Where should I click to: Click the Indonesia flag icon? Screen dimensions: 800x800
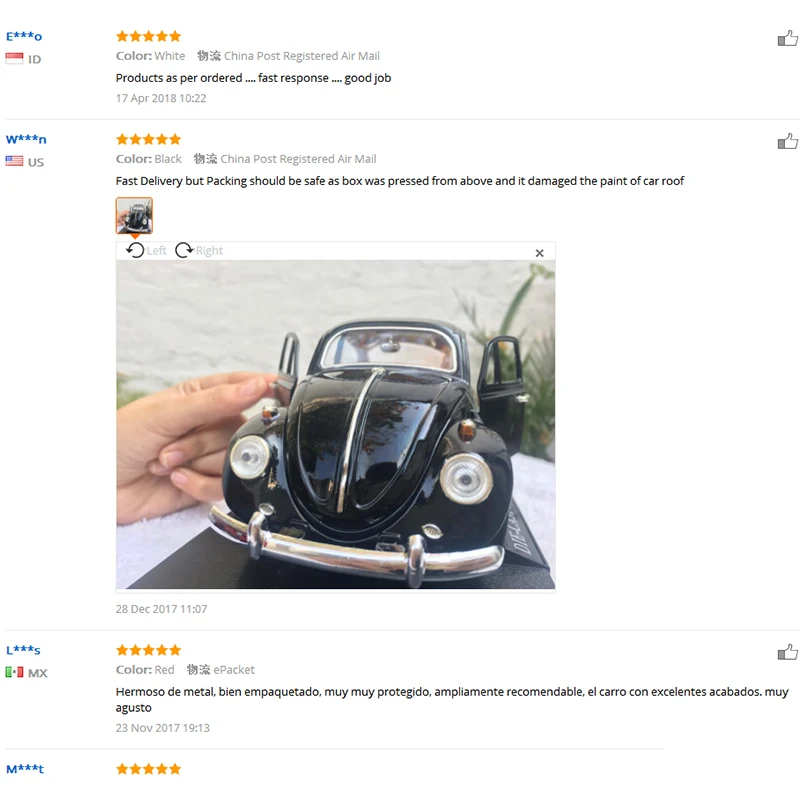click(14, 59)
